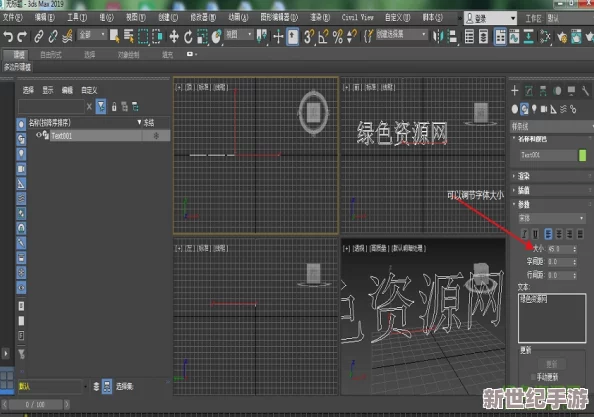
Task: Click the 多边形建模 ribbon button
Action: click(17, 67)
